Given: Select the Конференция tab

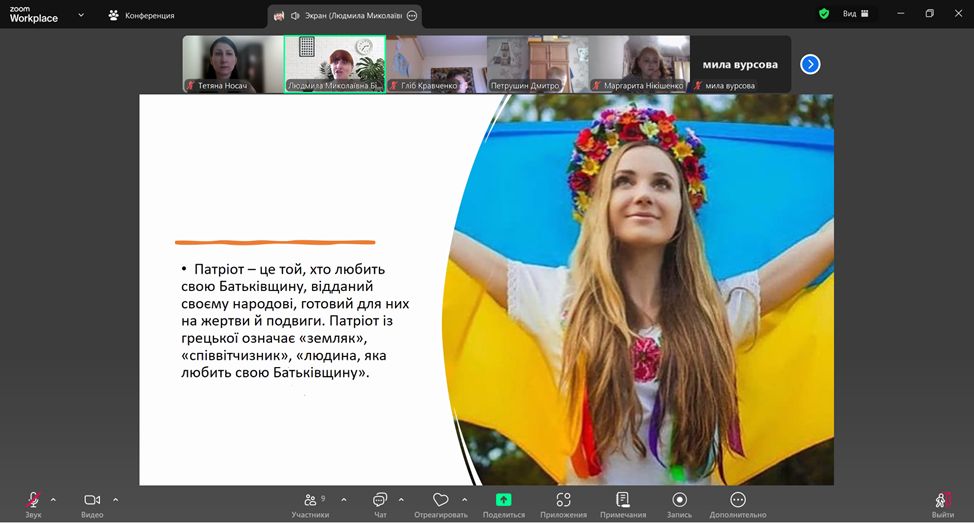Looking at the screenshot, I should (141, 16).
